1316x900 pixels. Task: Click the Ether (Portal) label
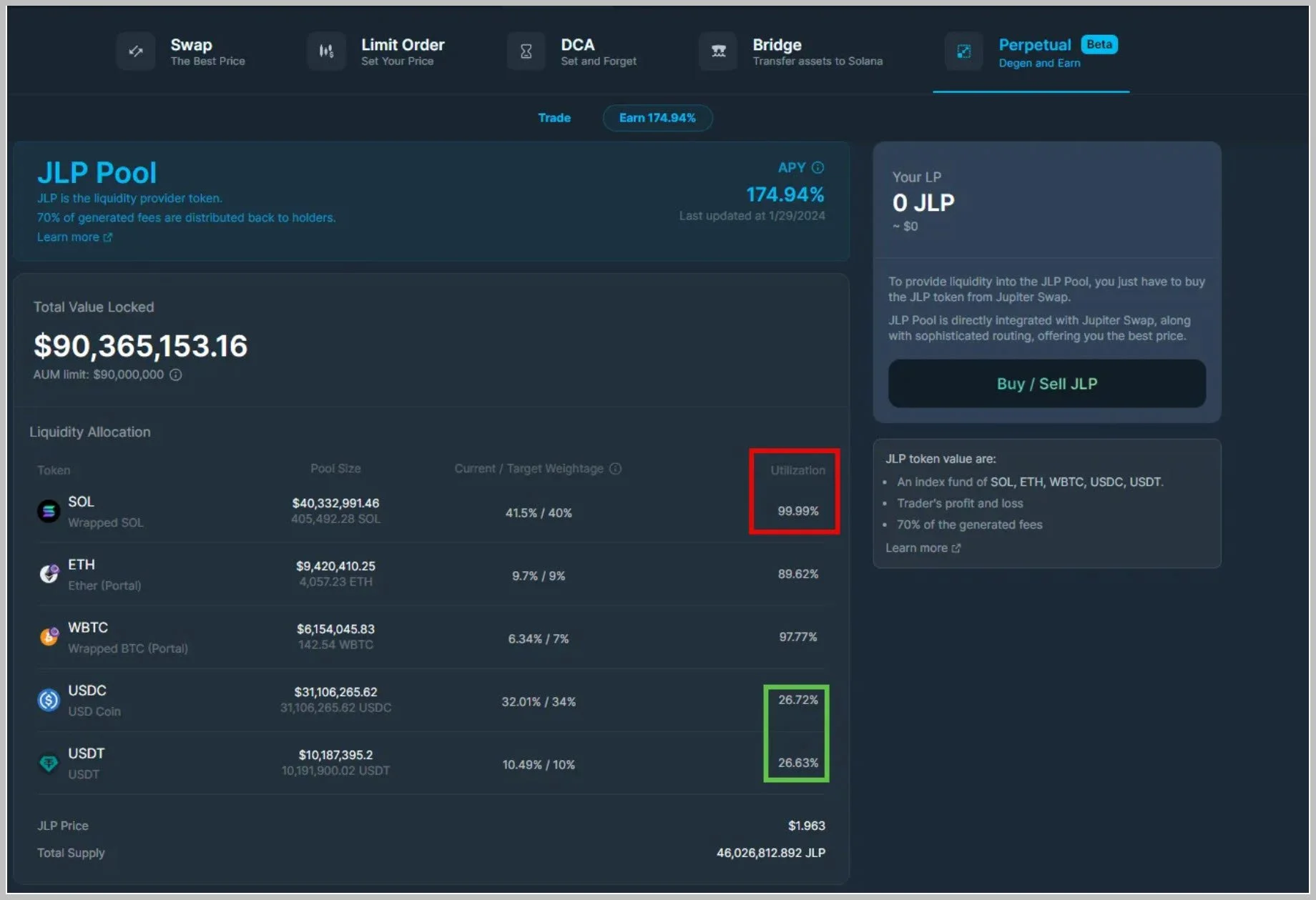coord(104,586)
